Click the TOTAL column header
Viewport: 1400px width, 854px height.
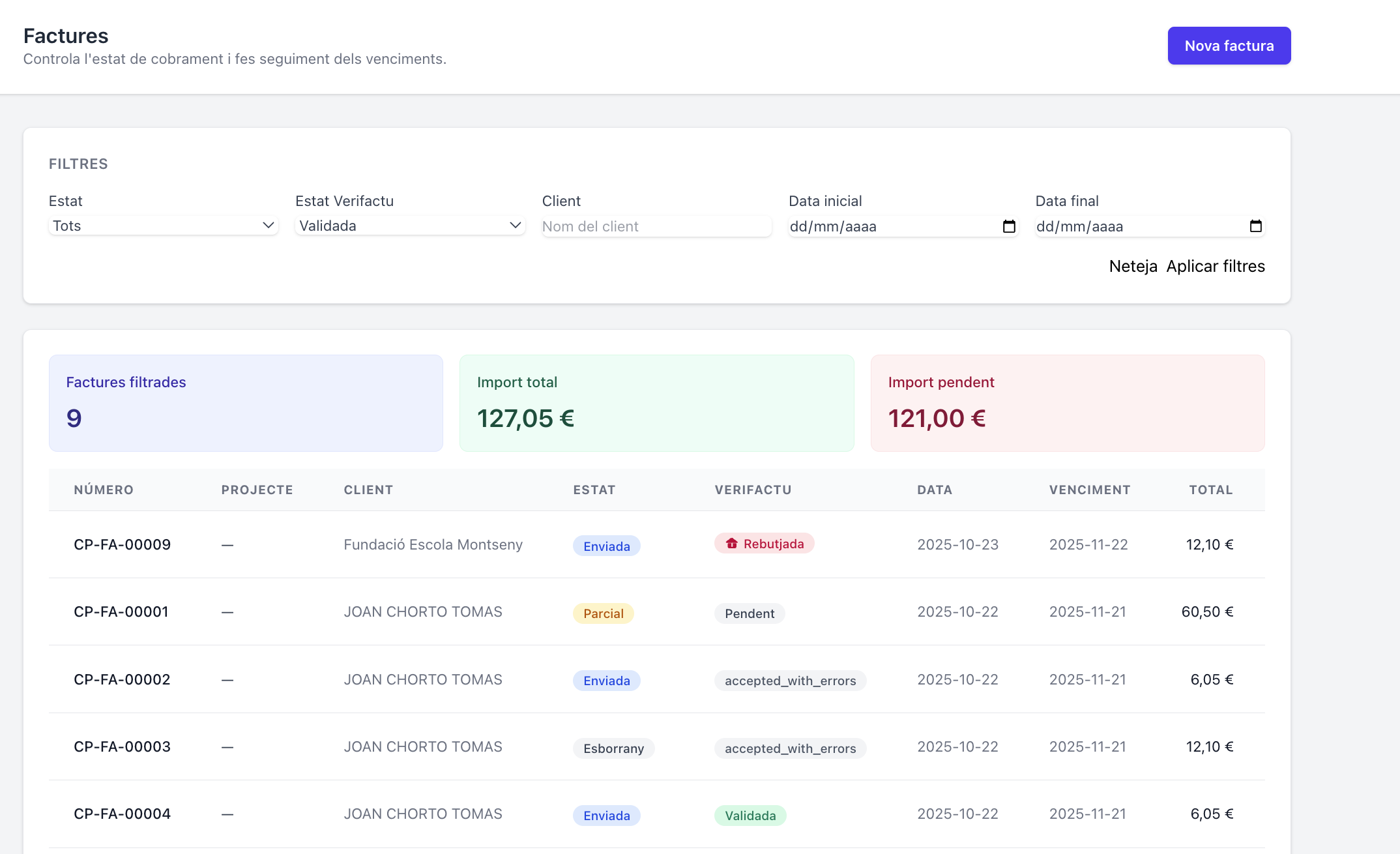pyautogui.click(x=1210, y=490)
